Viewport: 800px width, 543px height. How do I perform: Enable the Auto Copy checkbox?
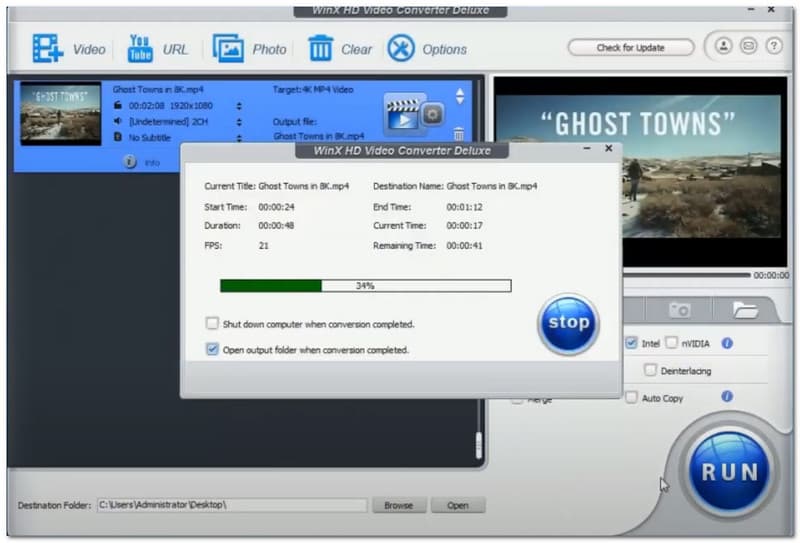click(631, 397)
